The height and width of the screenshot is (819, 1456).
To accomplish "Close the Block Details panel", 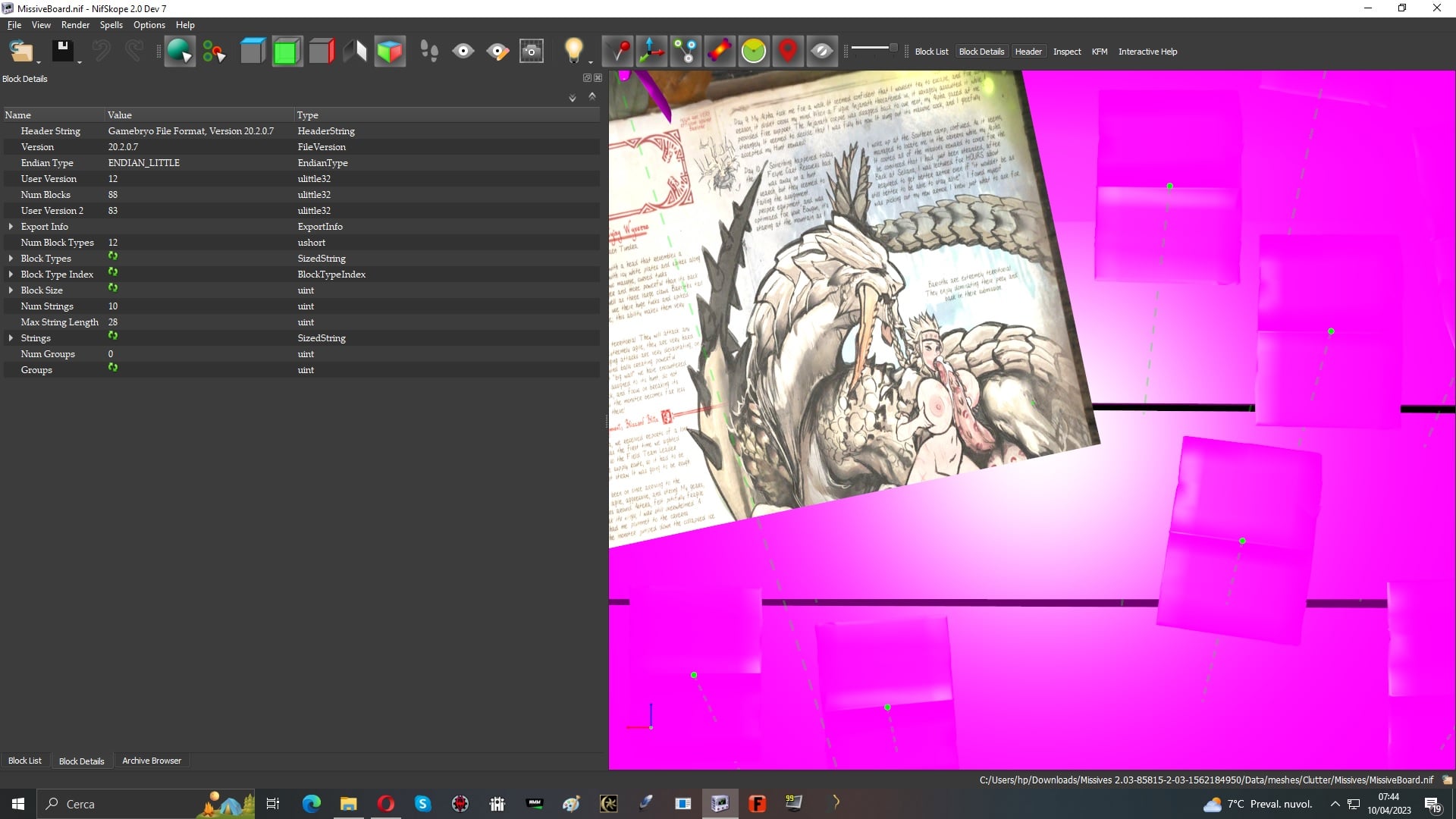I will pos(598,78).
